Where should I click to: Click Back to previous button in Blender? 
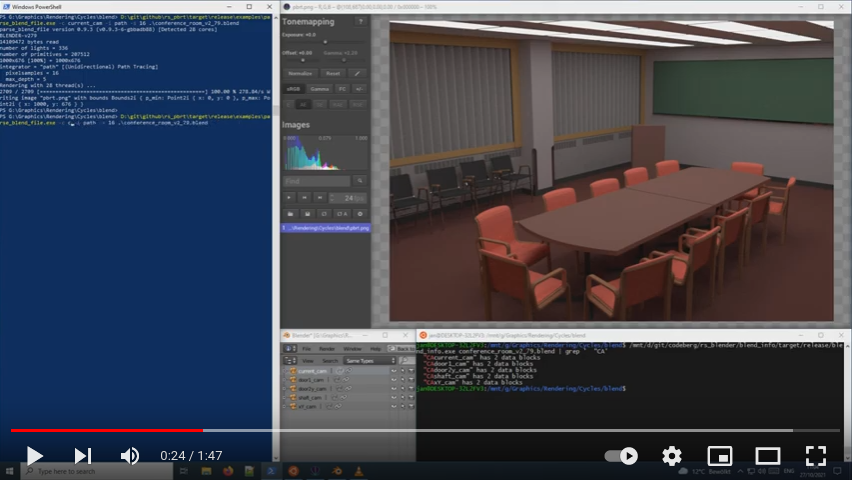coord(401,348)
